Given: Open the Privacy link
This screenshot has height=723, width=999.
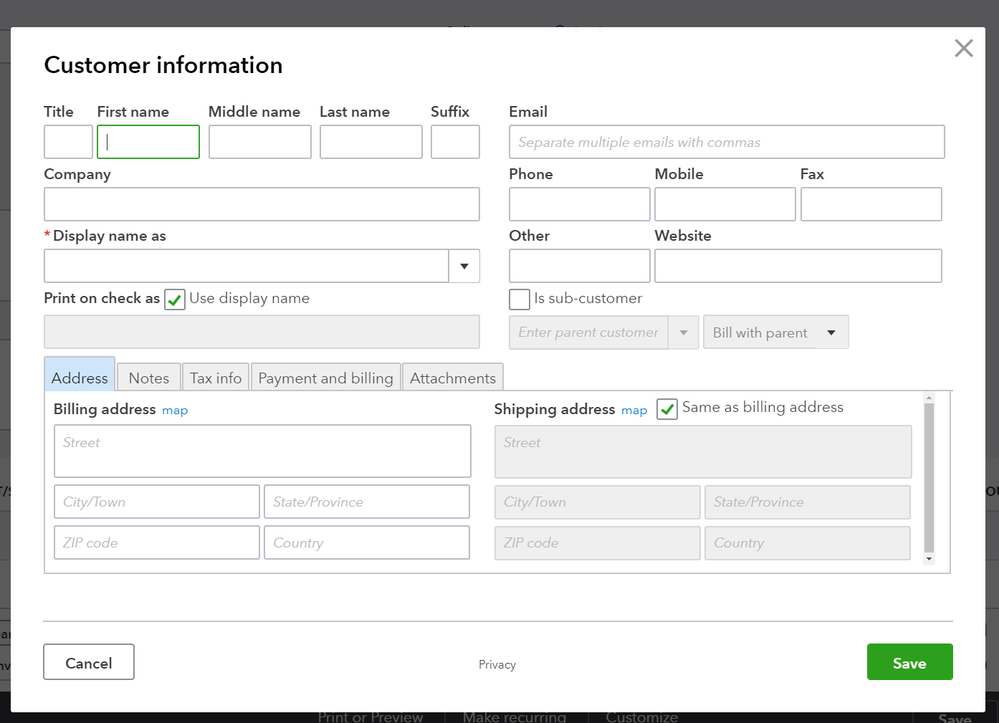Looking at the screenshot, I should (x=497, y=665).
